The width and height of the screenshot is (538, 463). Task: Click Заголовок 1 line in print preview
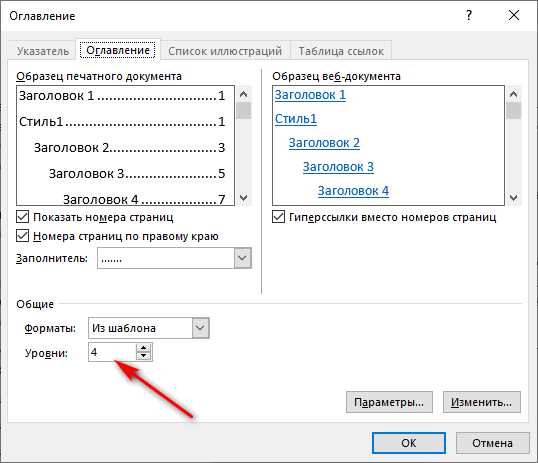[122, 96]
